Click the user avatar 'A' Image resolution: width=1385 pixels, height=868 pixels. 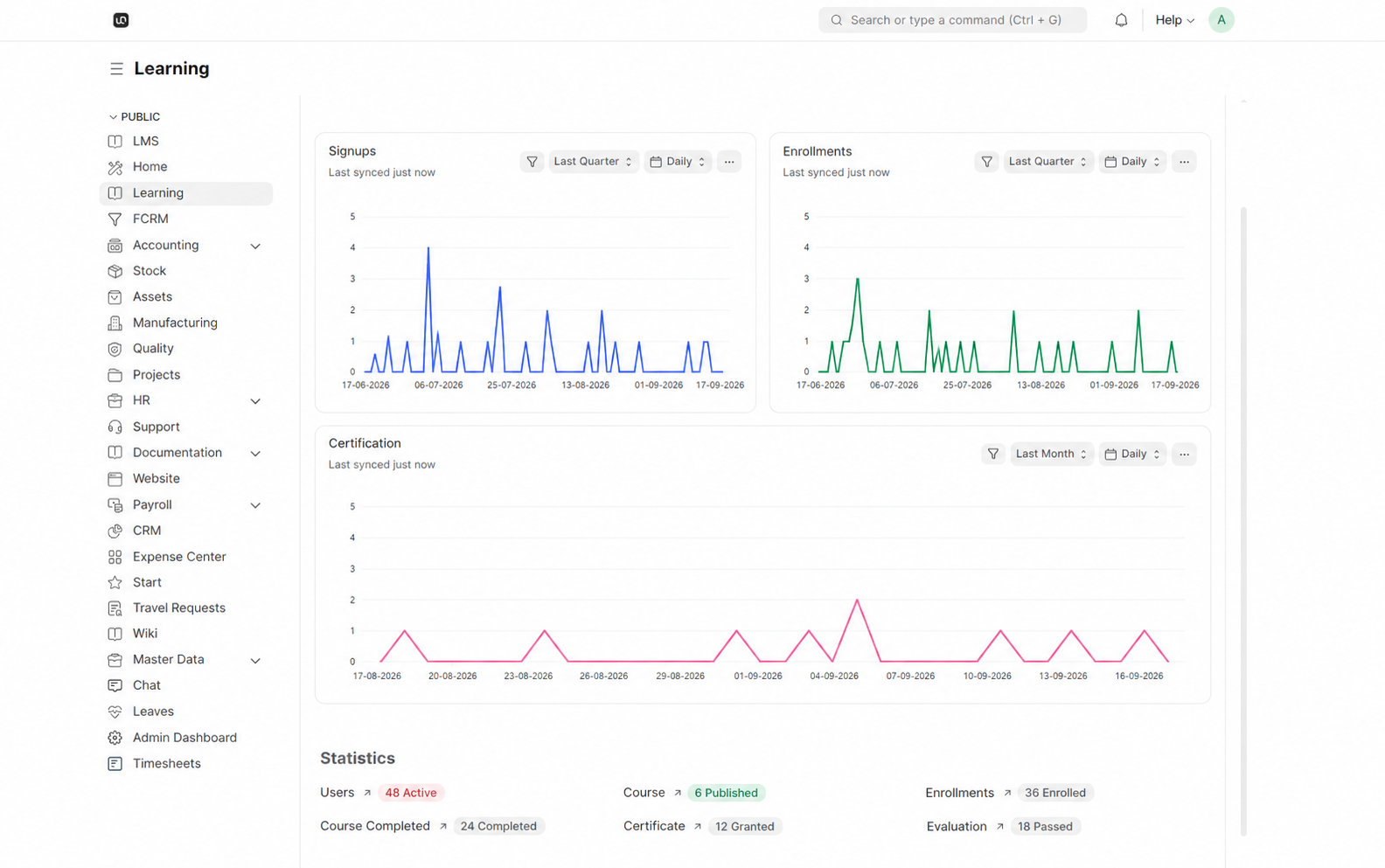tap(1221, 20)
